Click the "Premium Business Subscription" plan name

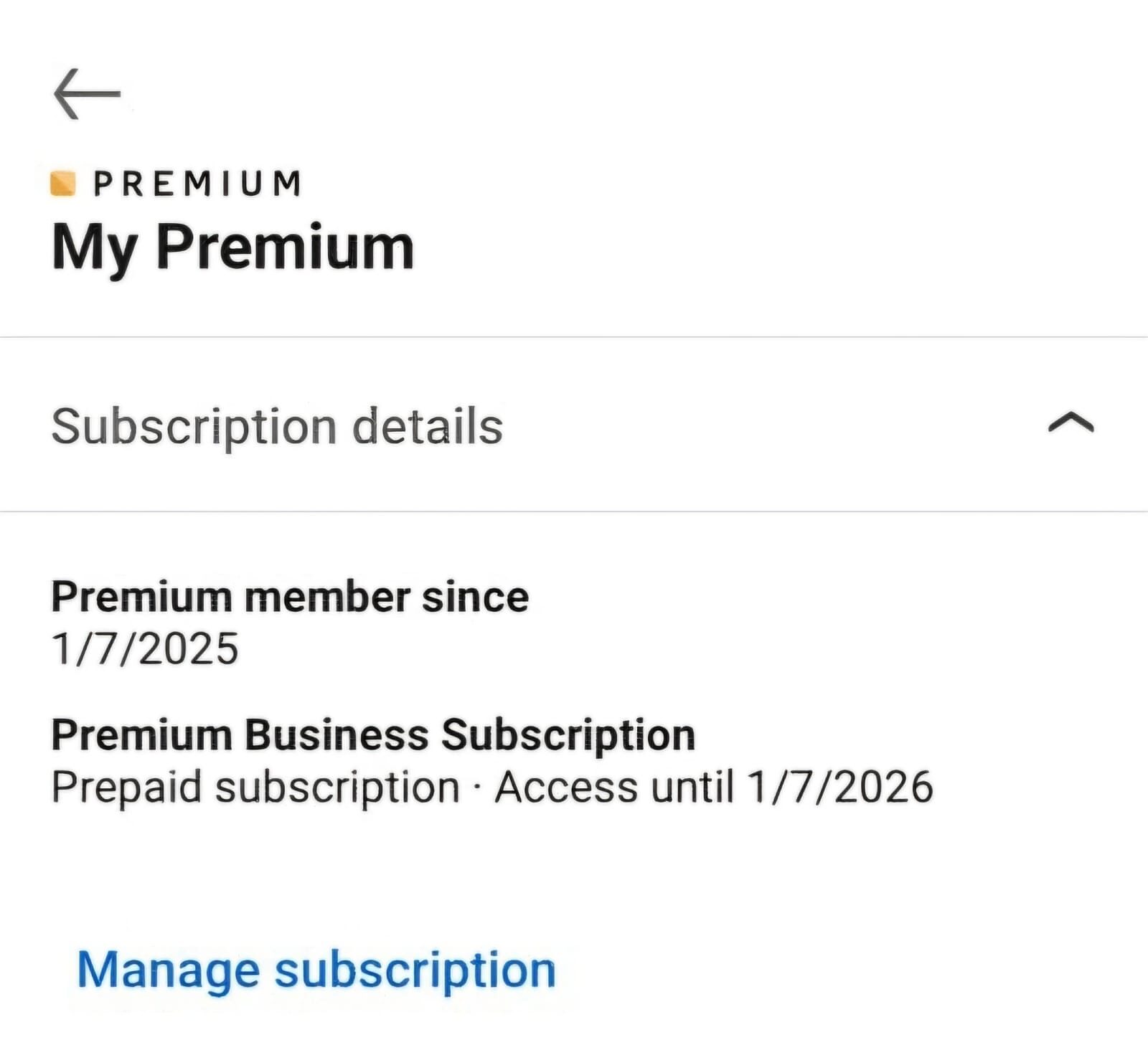point(373,735)
